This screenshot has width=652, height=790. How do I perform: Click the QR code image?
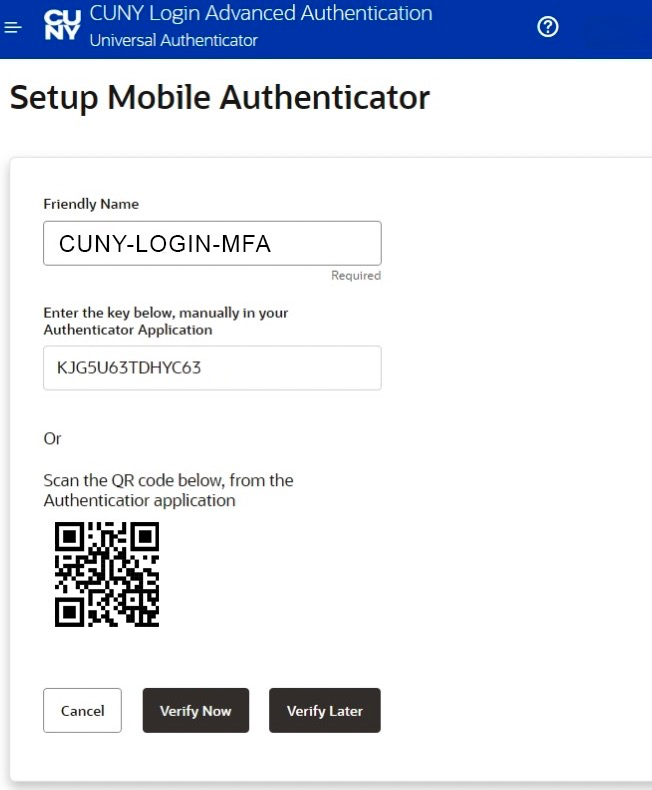pyautogui.click(x=107, y=574)
